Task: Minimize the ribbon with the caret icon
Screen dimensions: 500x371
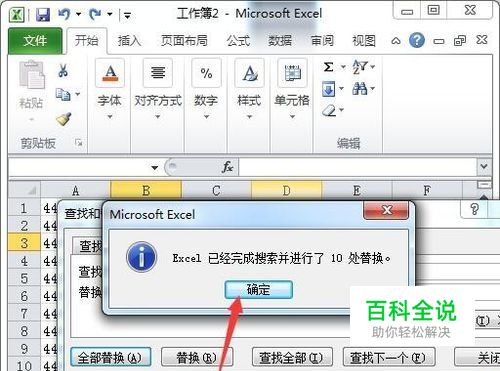Action: point(396,41)
